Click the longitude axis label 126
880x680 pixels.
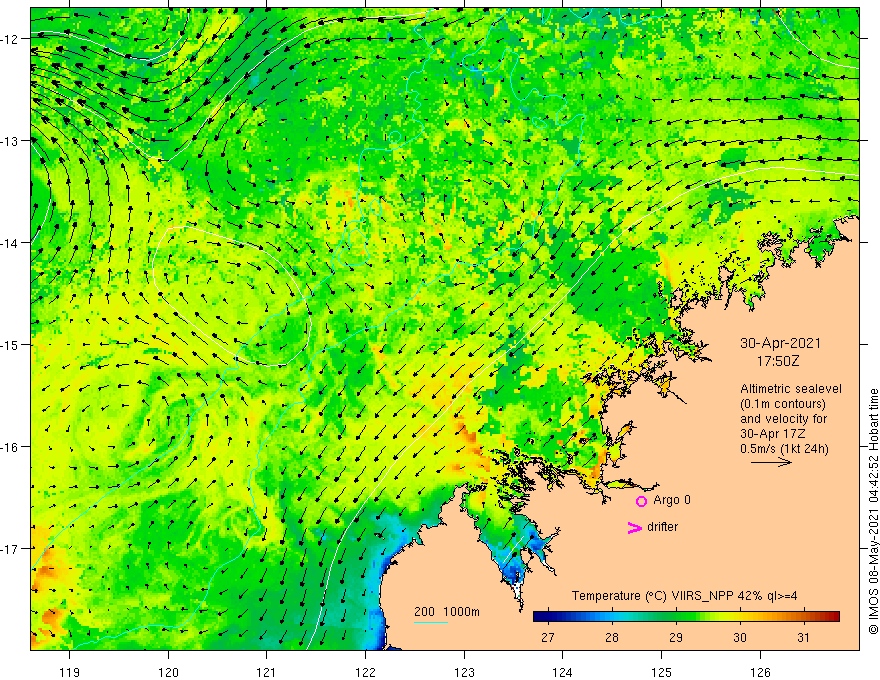point(760,672)
